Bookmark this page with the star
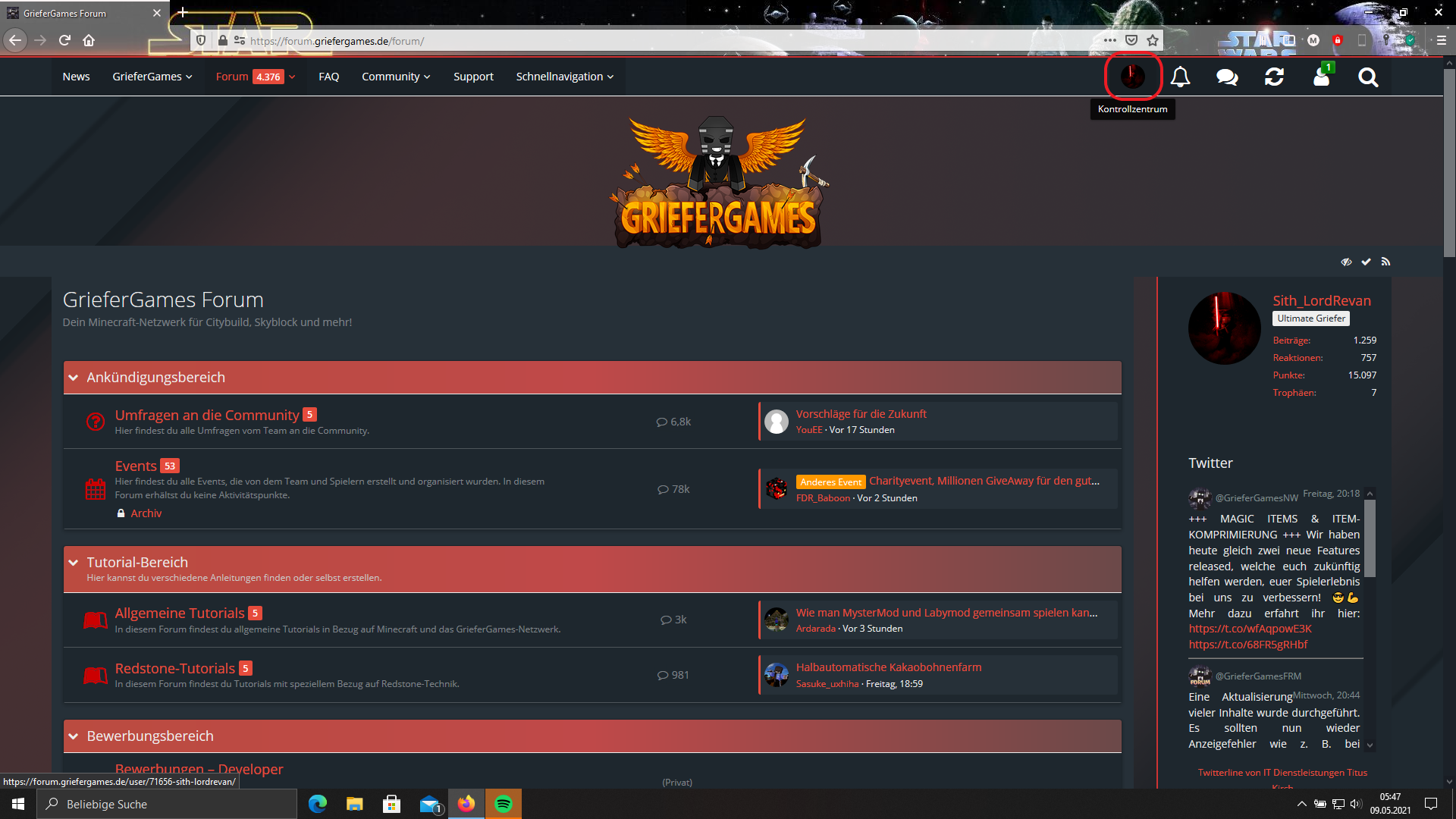 point(1153,40)
